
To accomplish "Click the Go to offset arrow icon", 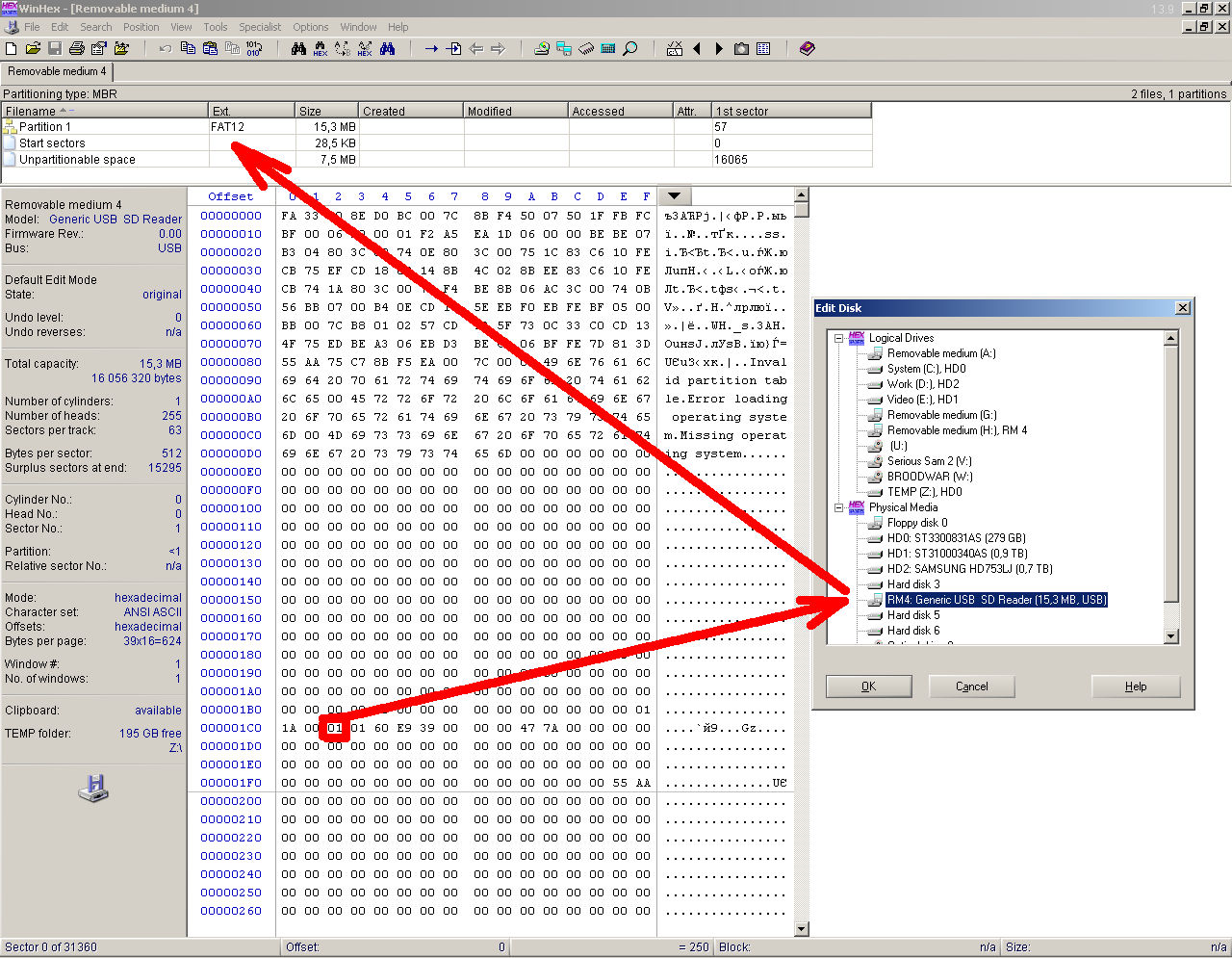I will pos(431,48).
